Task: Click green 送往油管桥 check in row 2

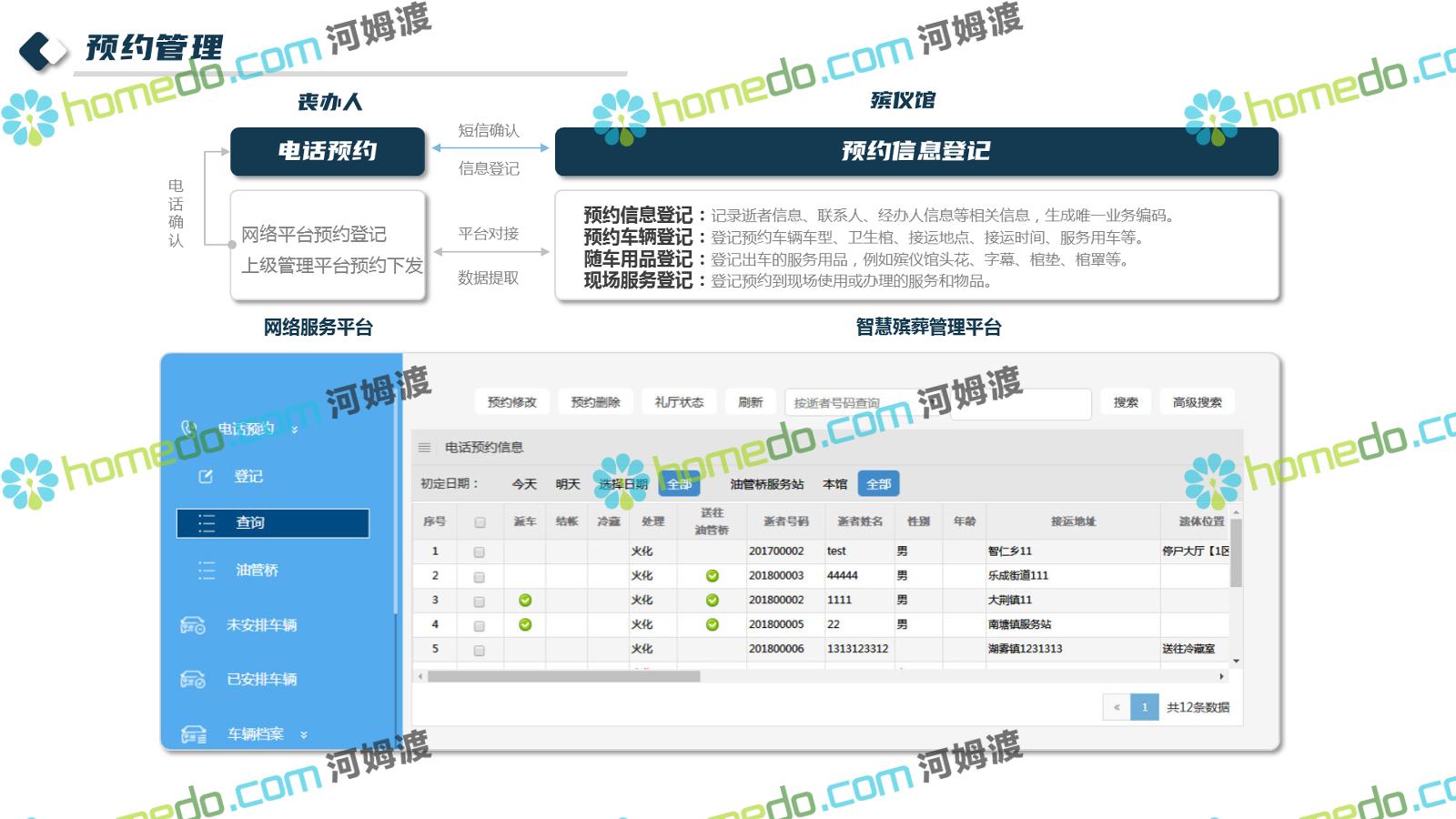Action: coord(713,576)
